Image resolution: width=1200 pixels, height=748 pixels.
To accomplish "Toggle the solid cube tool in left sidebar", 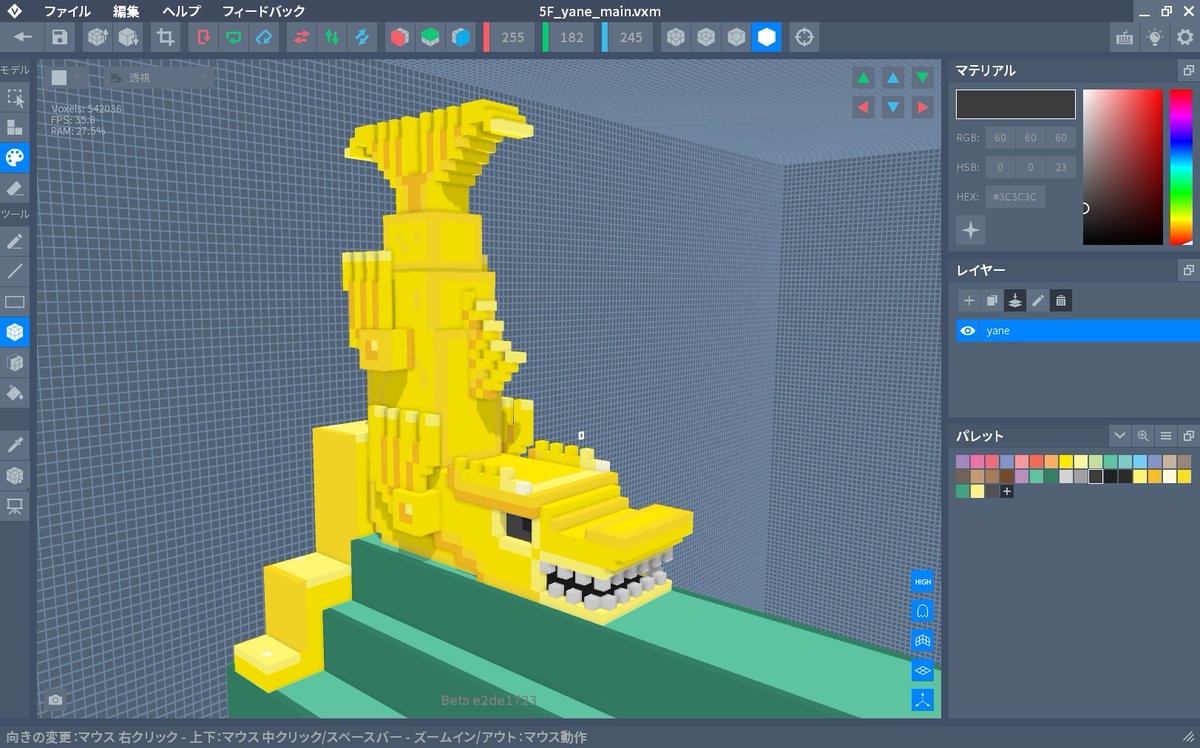I will pyautogui.click(x=15, y=332).
